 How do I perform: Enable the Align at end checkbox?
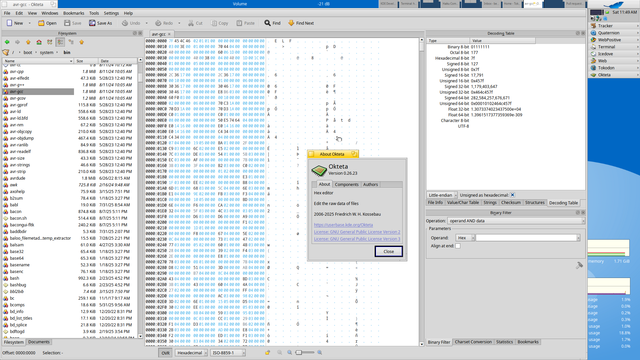458,246
